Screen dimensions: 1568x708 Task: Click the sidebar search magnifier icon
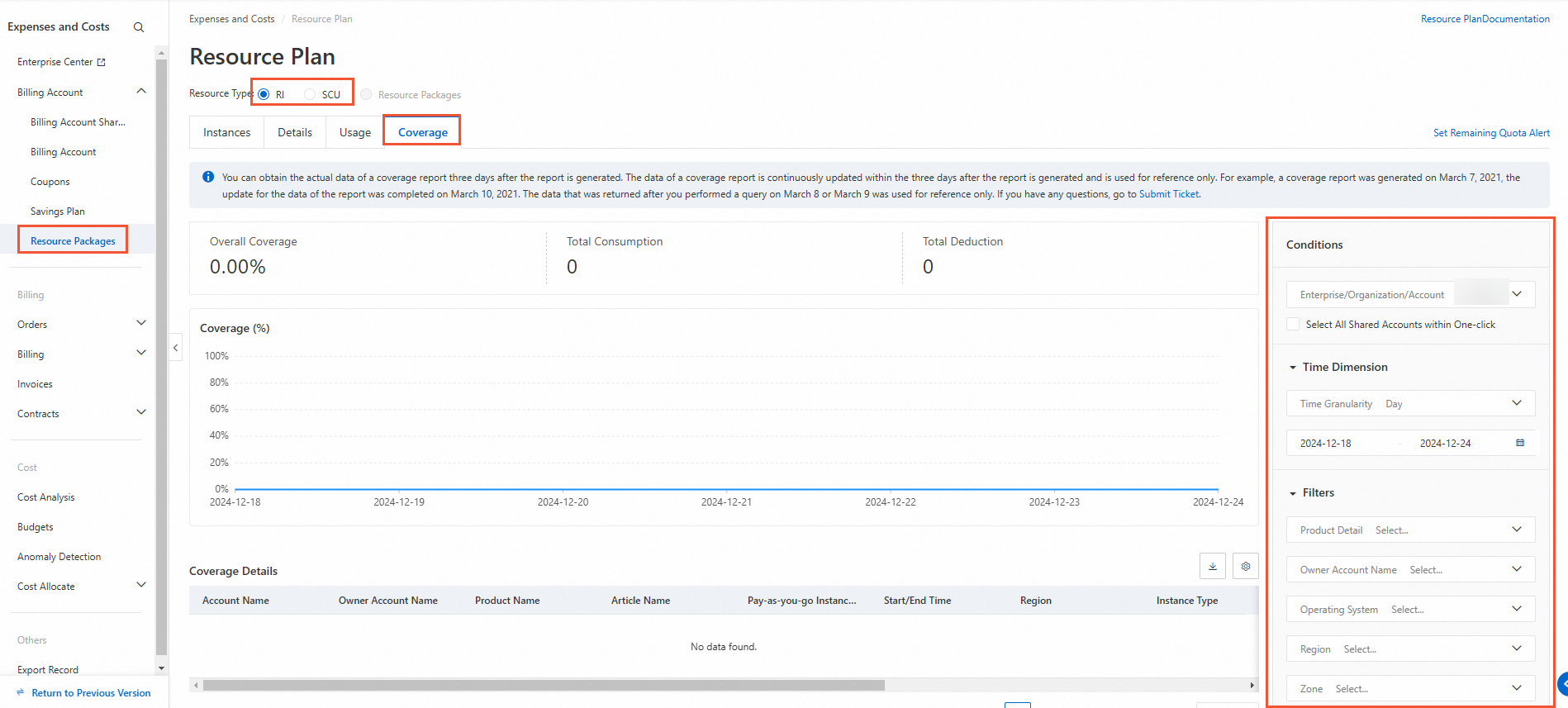tap(139, 27)
